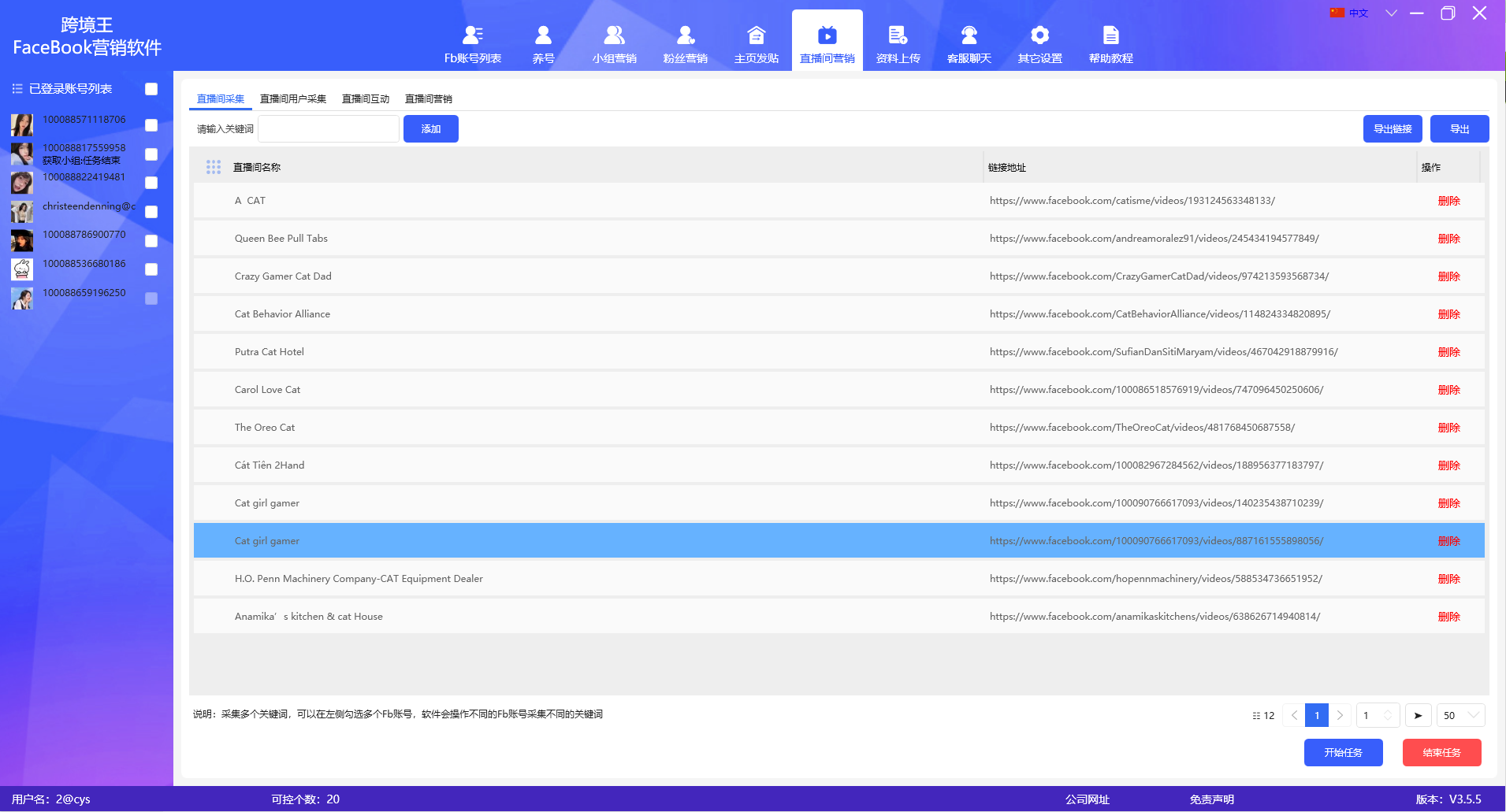This screenshot has height=812, width=1506.
Task: Tick the checkbox for christeendenning account
Action: coord(151,212)
